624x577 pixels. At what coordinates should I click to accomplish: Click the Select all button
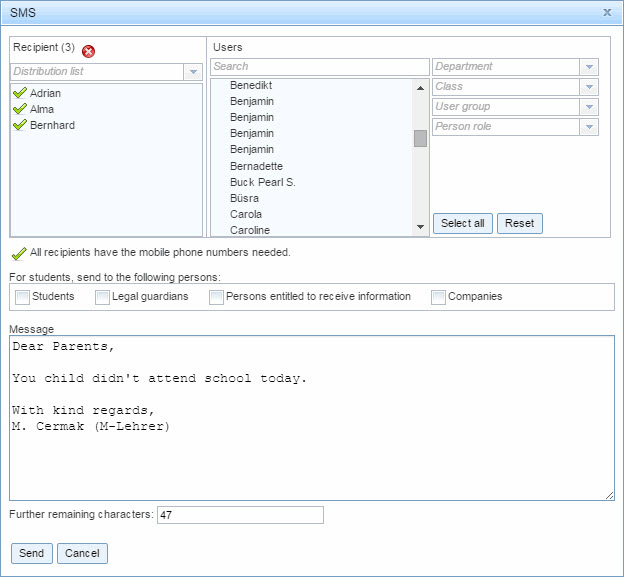463,223
